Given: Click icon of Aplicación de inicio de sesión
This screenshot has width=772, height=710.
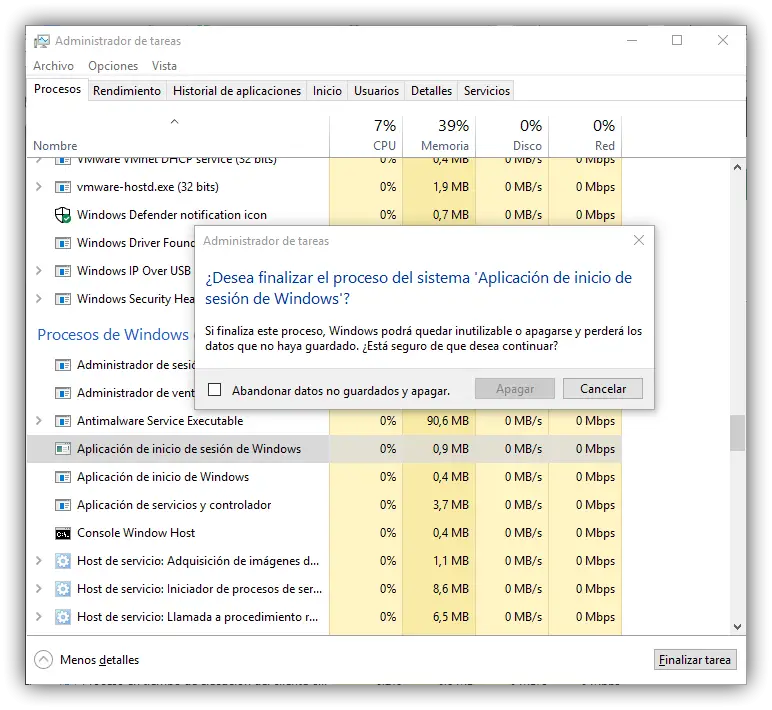Looking at the screenshot, I should click(63, 449).
